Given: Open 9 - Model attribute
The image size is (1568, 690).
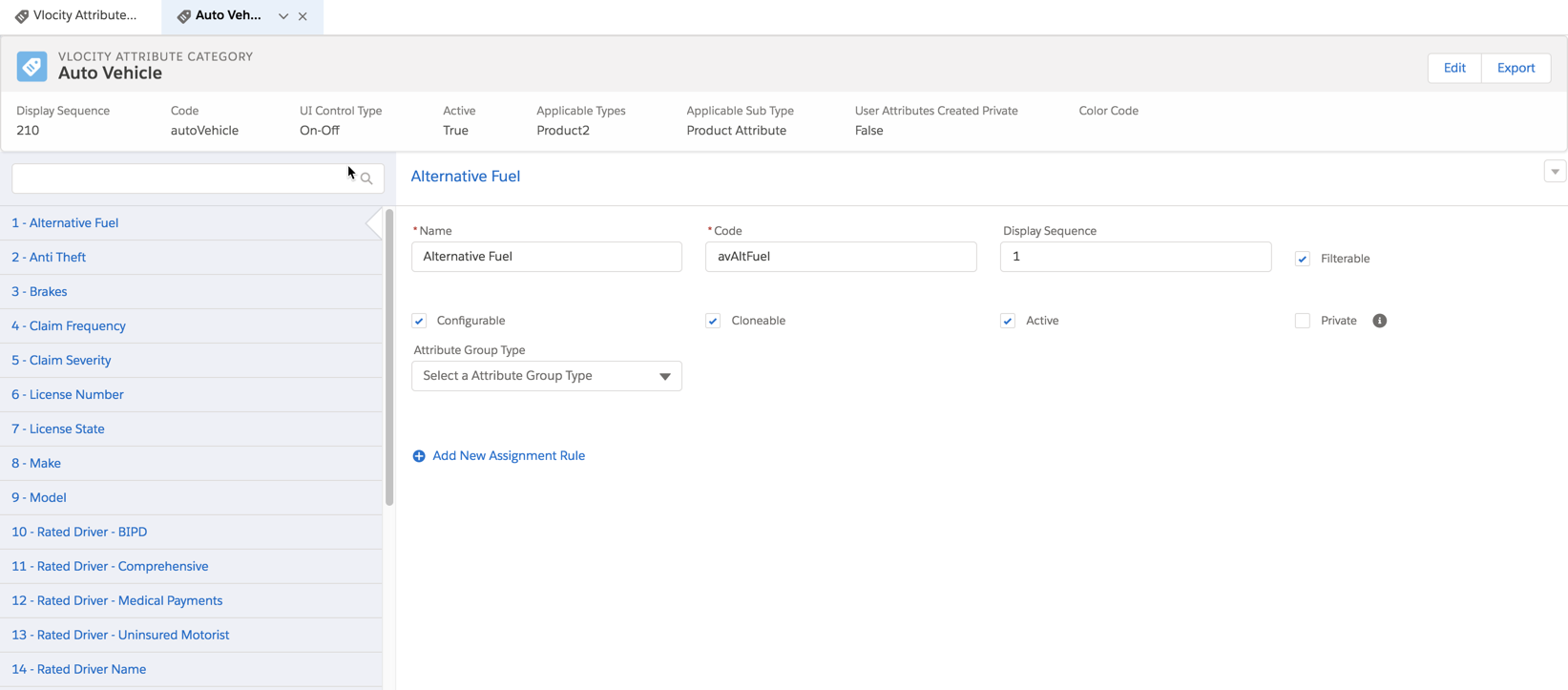Looking at the screenshot, I should coord(191,498).
